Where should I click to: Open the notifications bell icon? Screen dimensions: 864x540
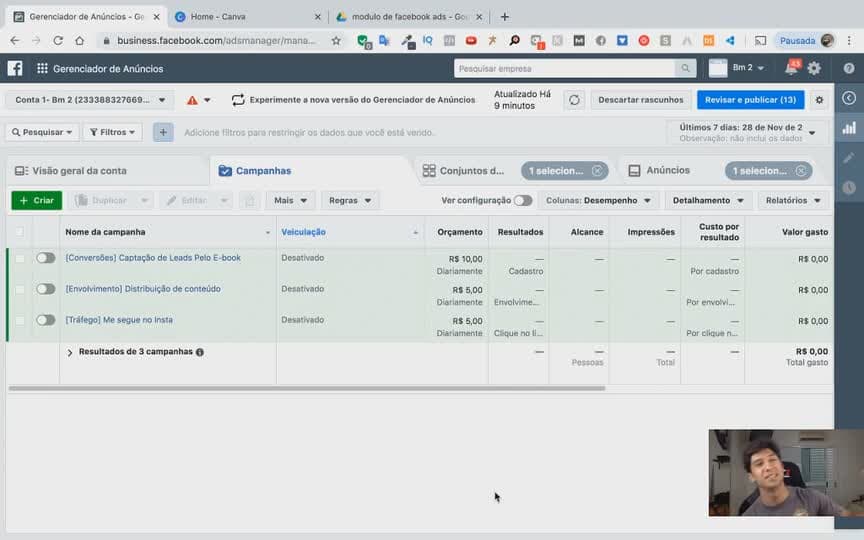[x=791, y=68]
